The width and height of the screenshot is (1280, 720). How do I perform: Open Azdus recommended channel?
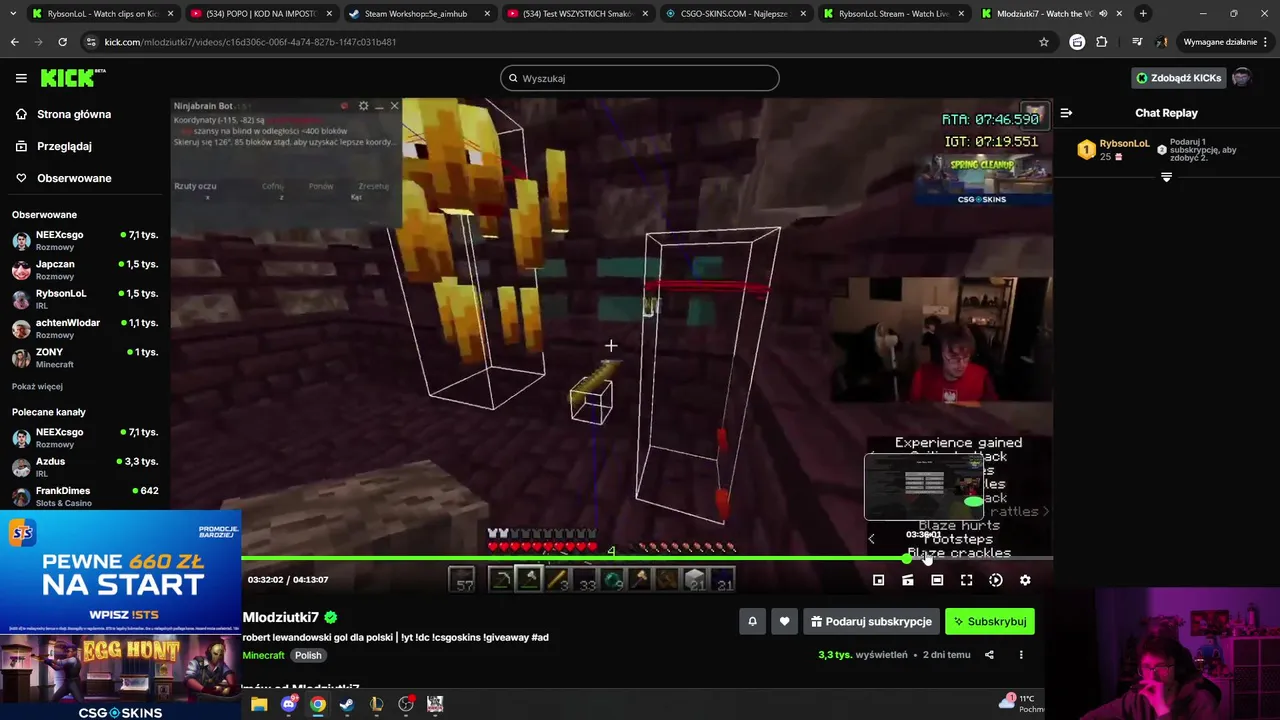tap(85, 467)
